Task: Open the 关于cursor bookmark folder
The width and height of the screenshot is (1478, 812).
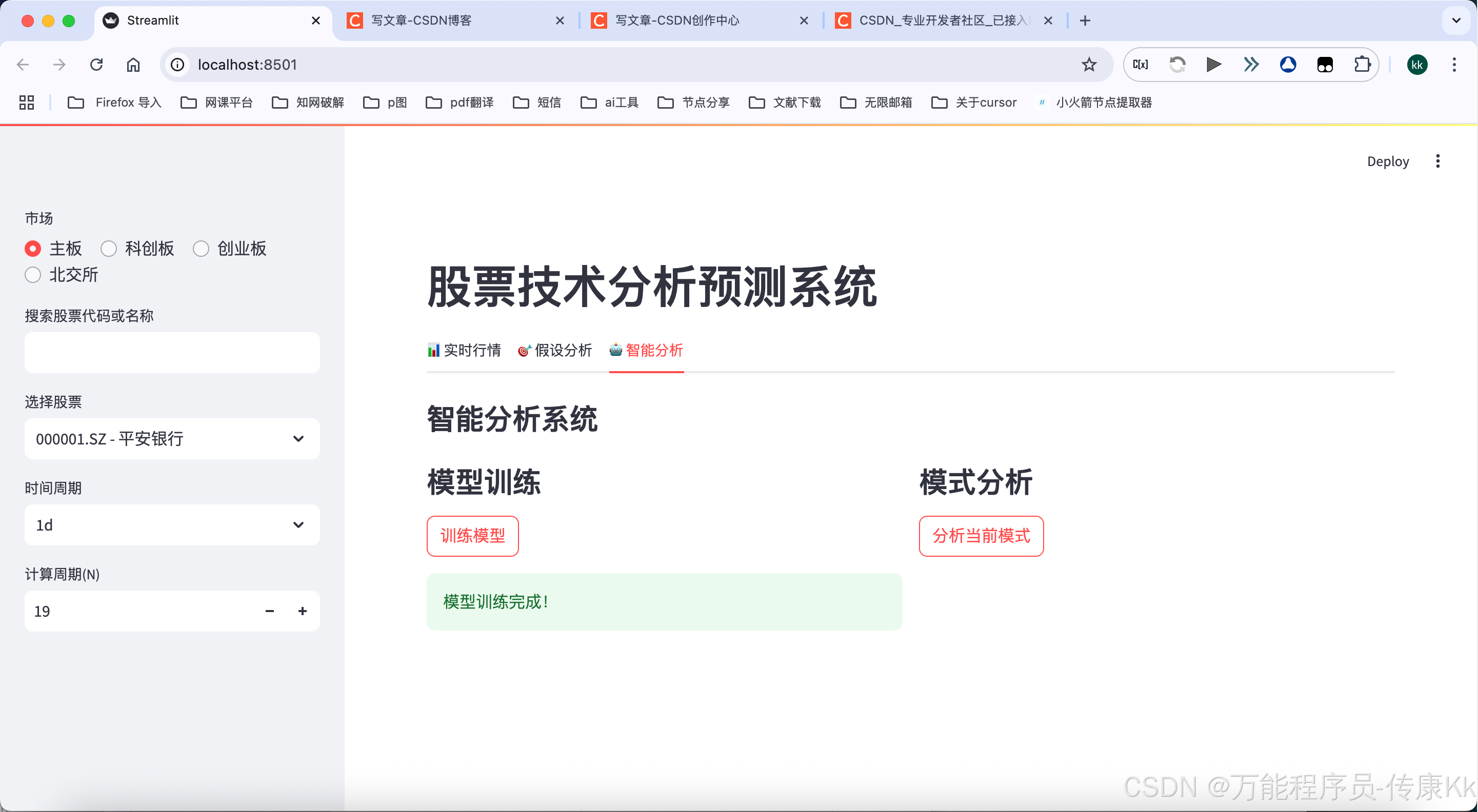Action: tap(974, 103)
